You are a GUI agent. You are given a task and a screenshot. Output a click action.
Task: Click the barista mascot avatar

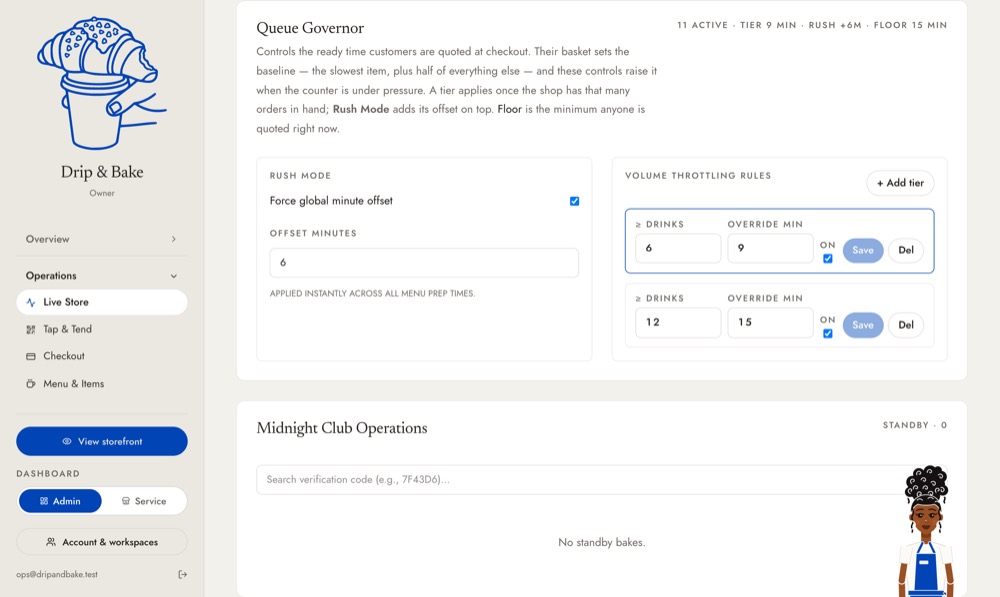click(926, 531)
